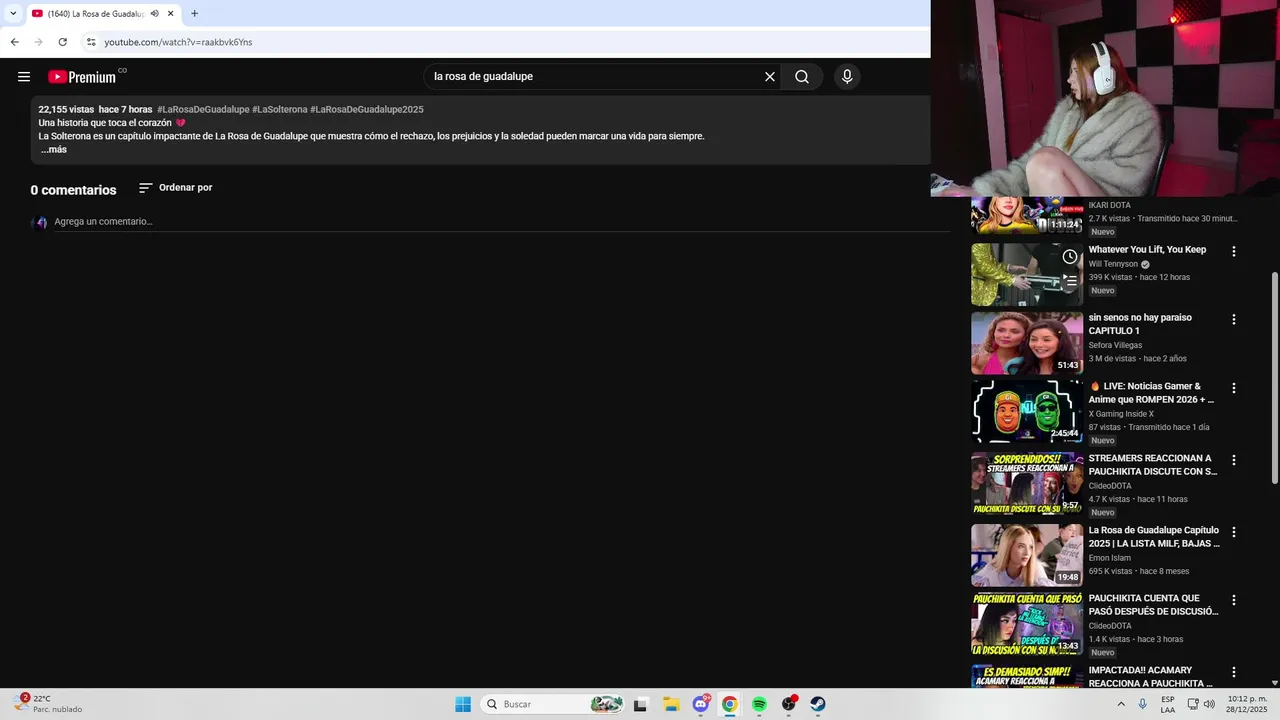
Task: Click the taskbar Buscar search box
Action: 553,704
